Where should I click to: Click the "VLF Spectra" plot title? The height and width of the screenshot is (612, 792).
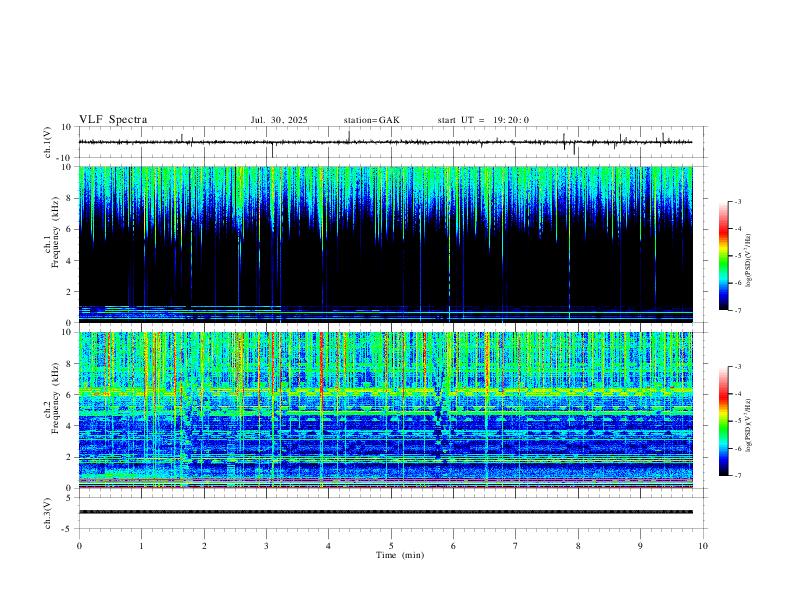click(113, 120)
